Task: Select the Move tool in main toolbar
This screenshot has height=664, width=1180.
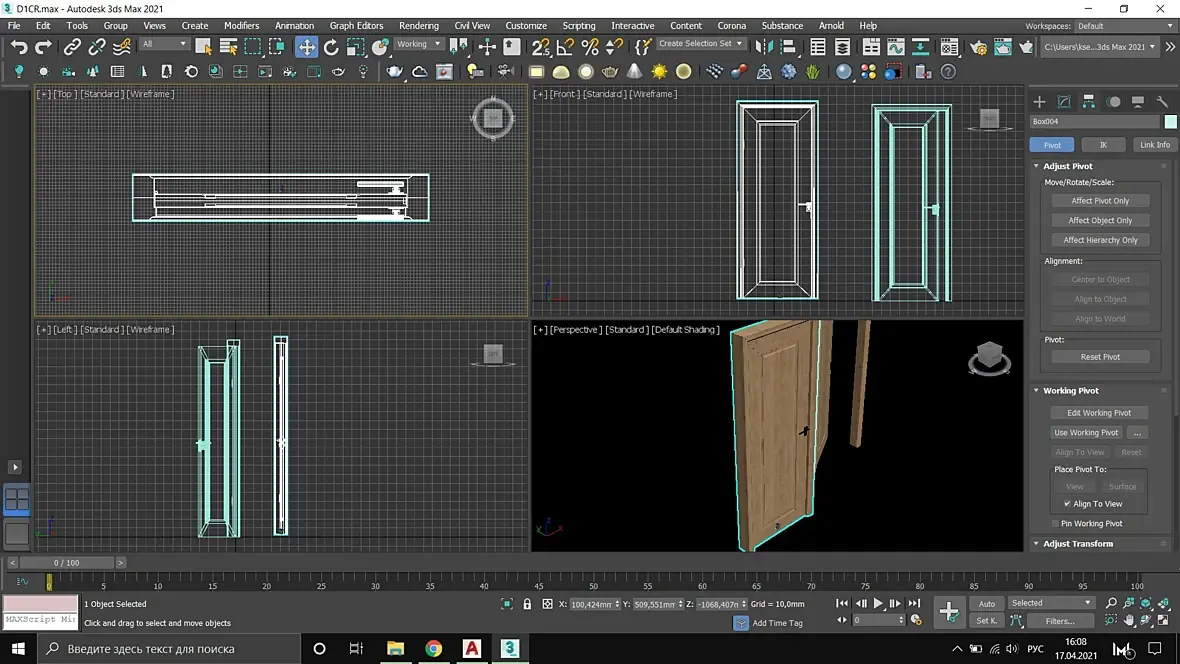Action: tap(306, 47)
